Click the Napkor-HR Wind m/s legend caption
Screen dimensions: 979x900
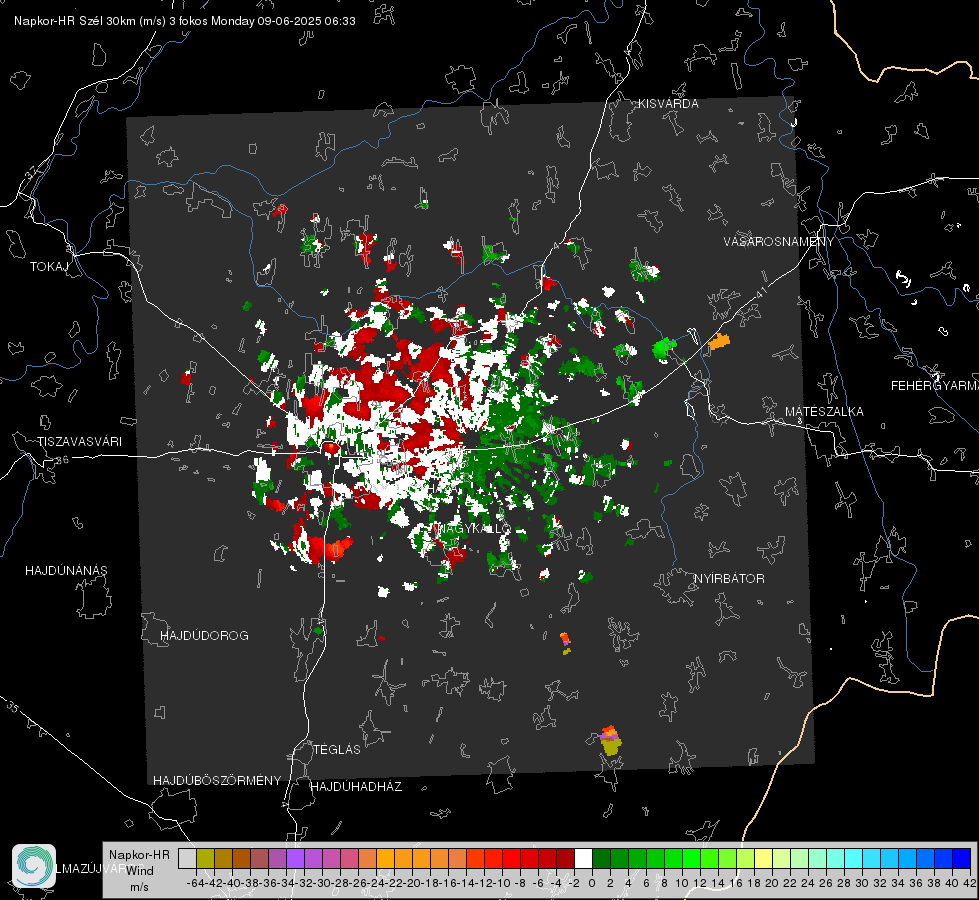[x=139, y=871]
